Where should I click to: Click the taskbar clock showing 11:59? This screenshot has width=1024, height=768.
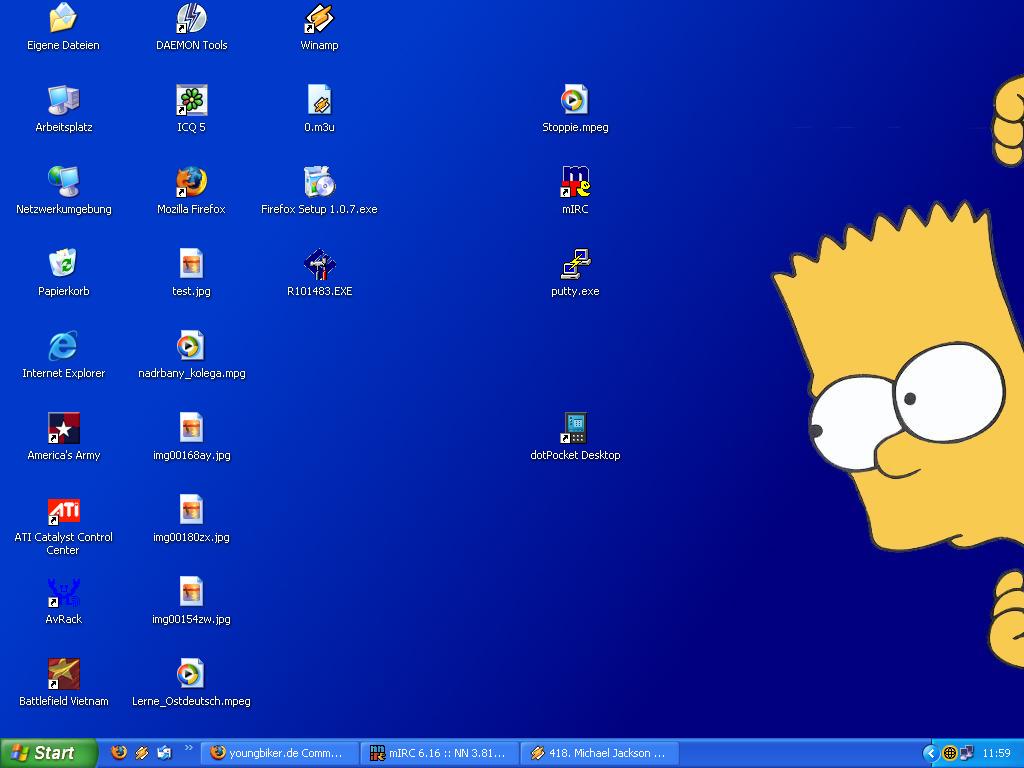click(x=996, y=753)
